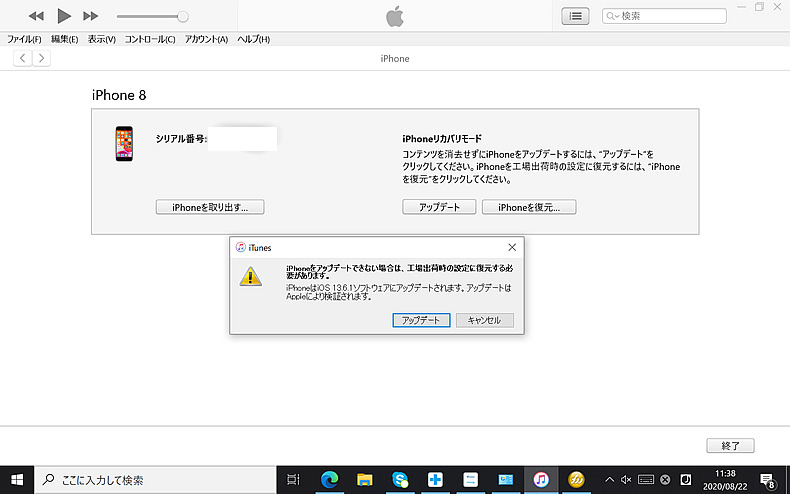Click the "iPhone 8" heading
The width and height of the screenshot is (790, 494).
[x=119, y=95]
